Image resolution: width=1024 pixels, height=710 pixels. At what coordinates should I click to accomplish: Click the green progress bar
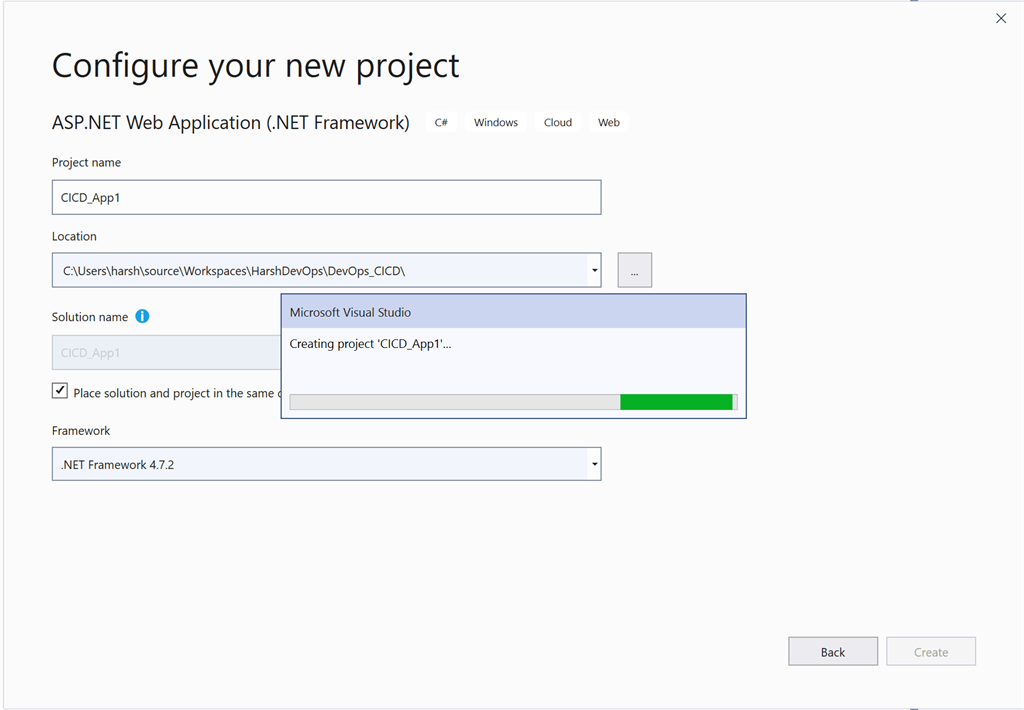coord(677,401)
